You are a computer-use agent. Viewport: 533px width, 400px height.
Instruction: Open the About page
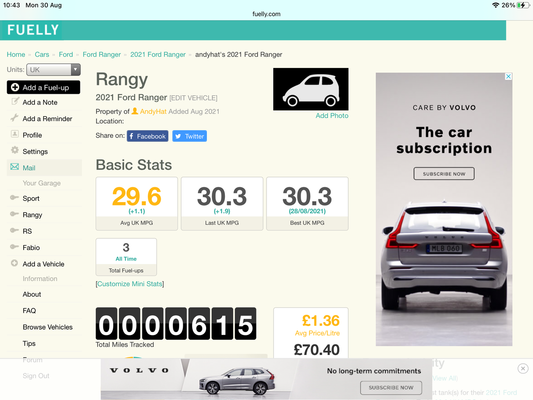pyautogui.click(x=32, y=294)
